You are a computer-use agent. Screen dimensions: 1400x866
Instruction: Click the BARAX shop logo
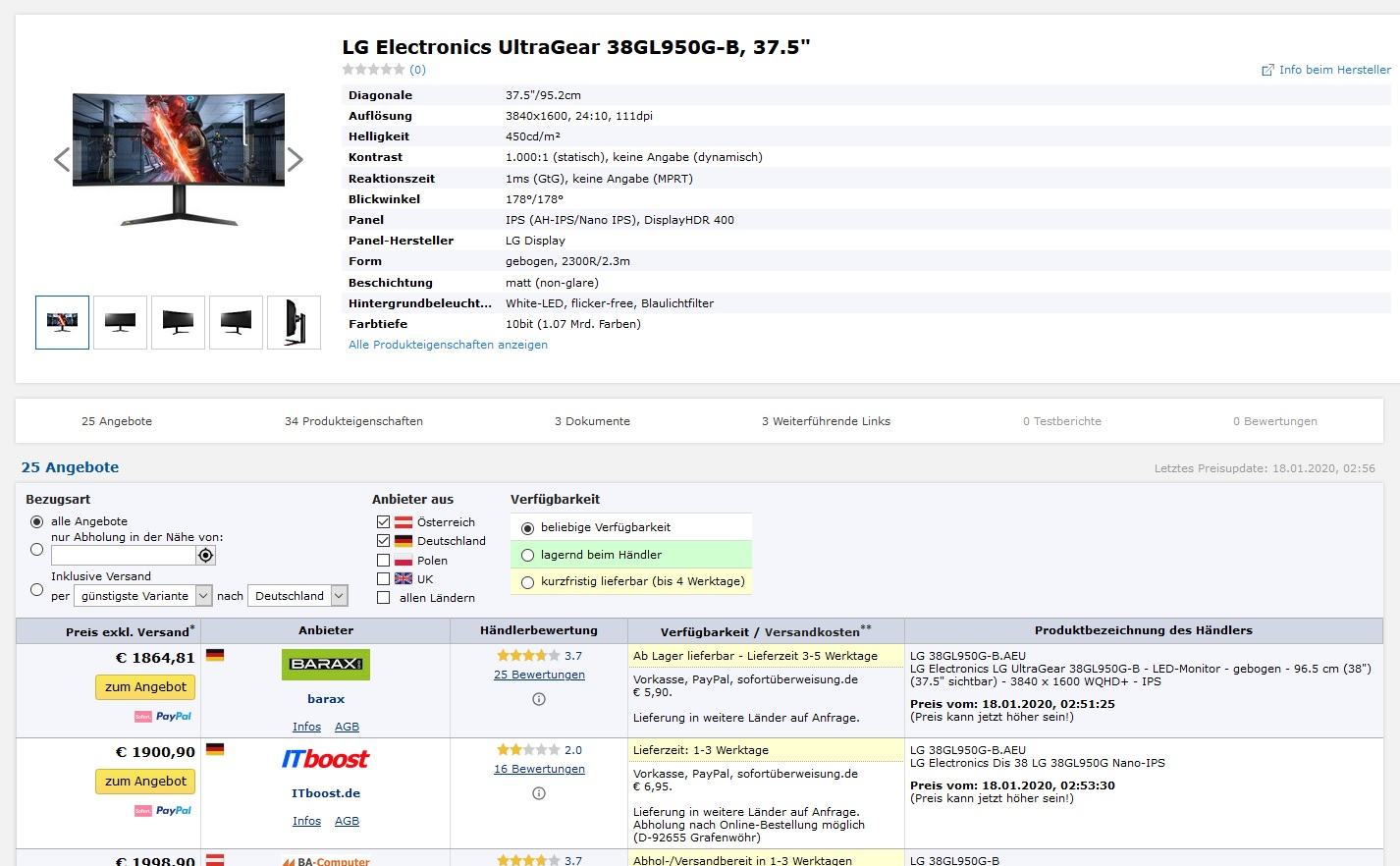coord(326,665)
